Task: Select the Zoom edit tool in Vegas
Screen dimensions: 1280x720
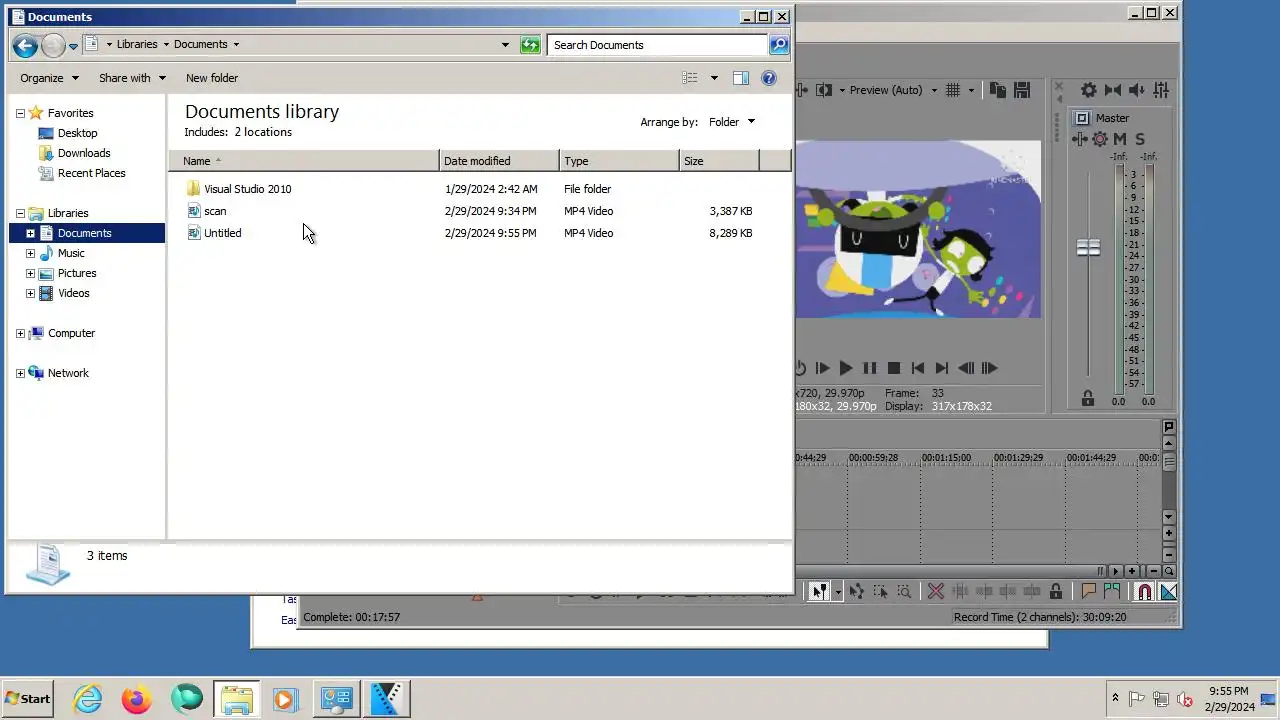Action: click(x=904, y=592)
